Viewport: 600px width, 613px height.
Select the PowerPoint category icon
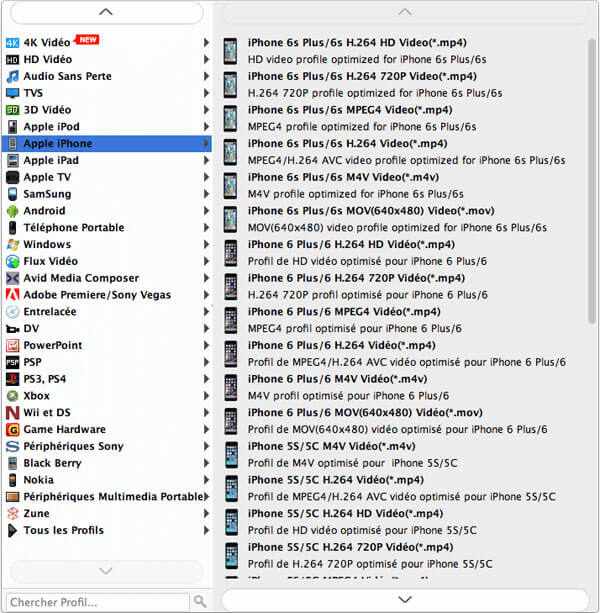point(12,345)
